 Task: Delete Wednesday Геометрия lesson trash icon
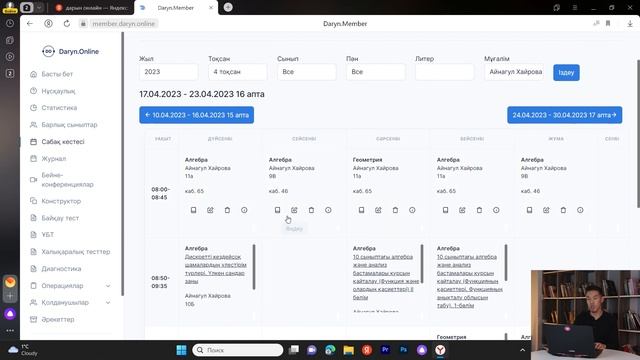pyautogui.click(x=395, y=210)
